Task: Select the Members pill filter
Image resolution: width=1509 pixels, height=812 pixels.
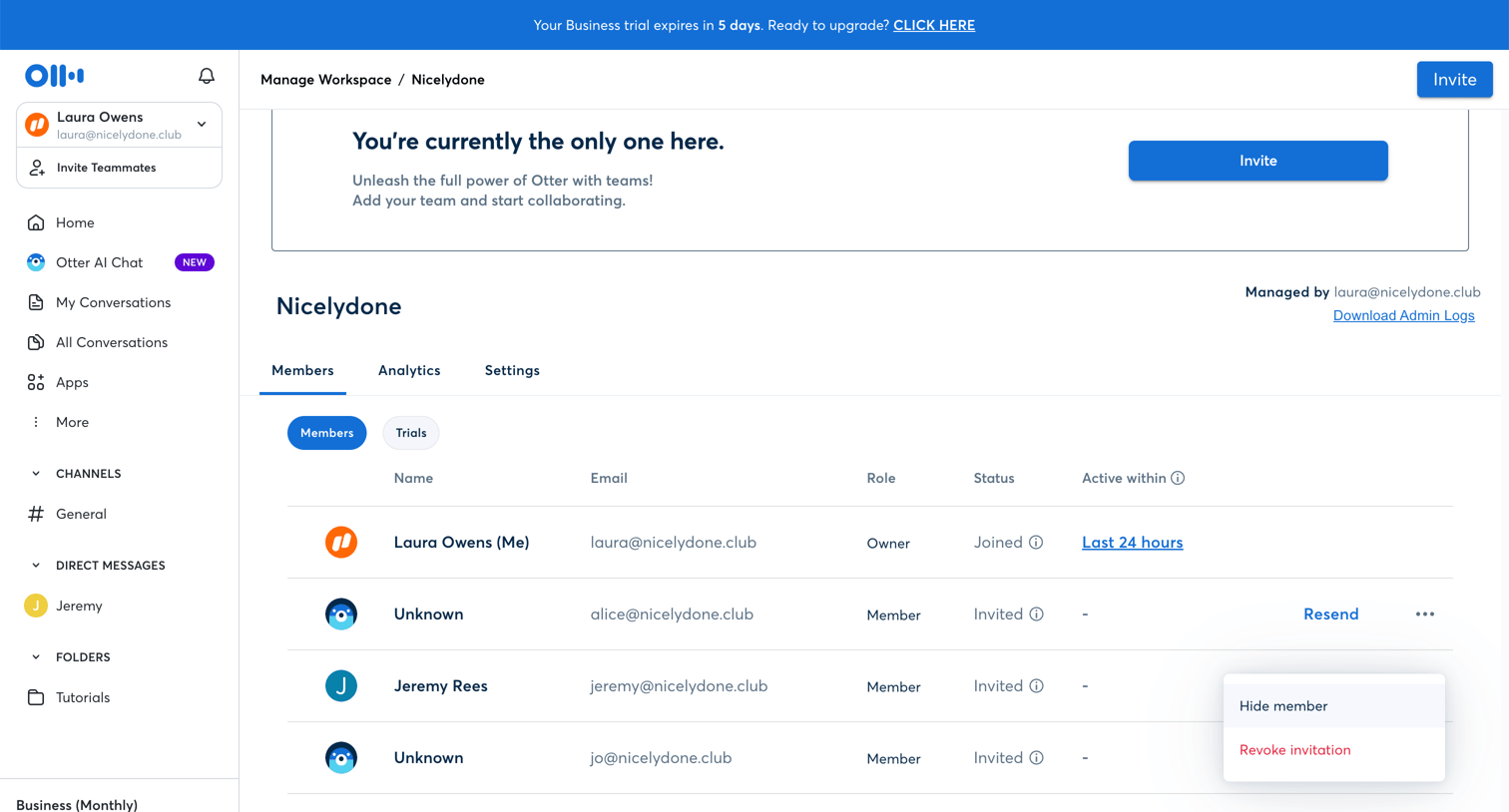Action: [326, 433]
